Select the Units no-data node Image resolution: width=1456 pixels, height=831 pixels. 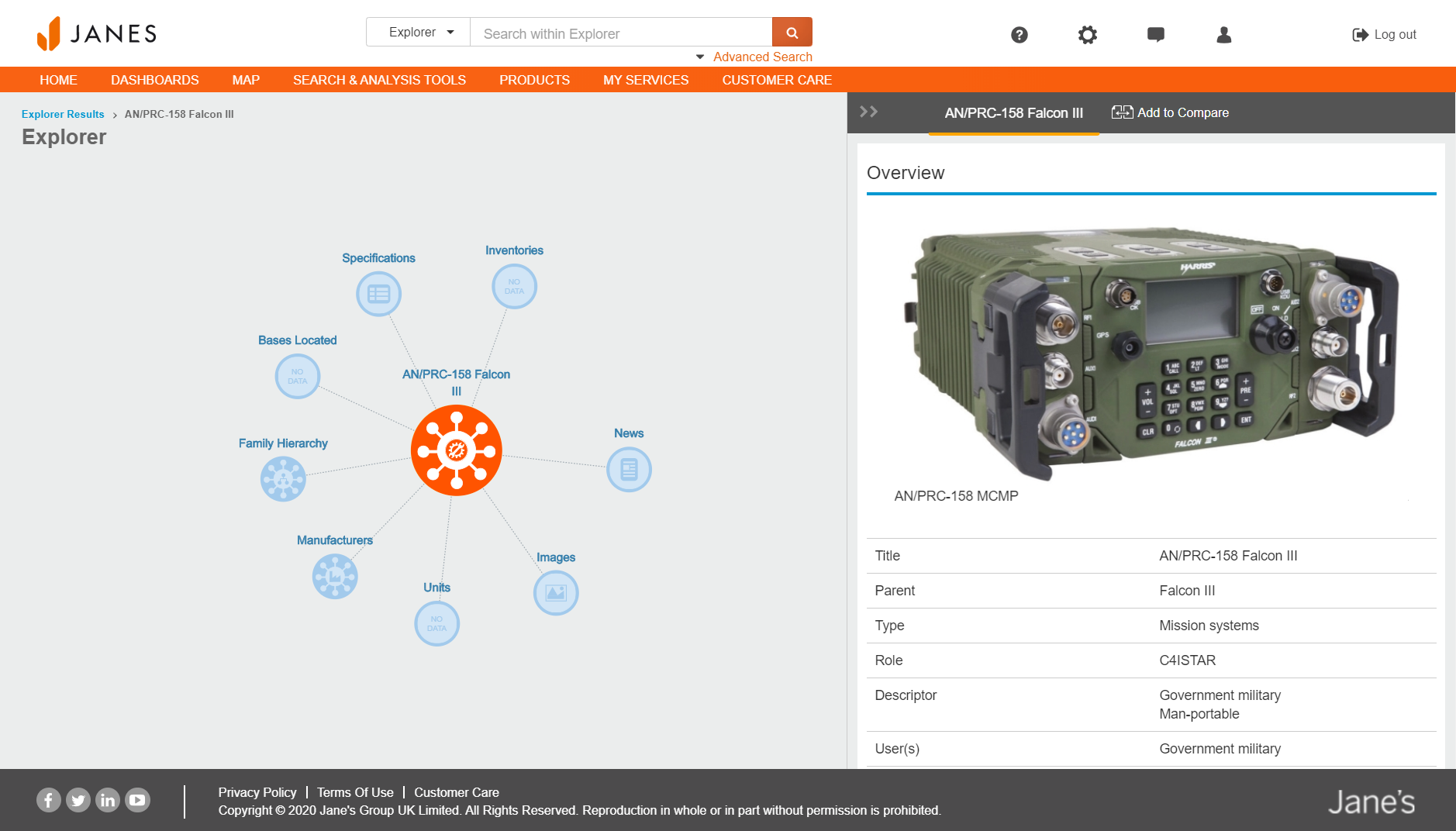[436, 623]
